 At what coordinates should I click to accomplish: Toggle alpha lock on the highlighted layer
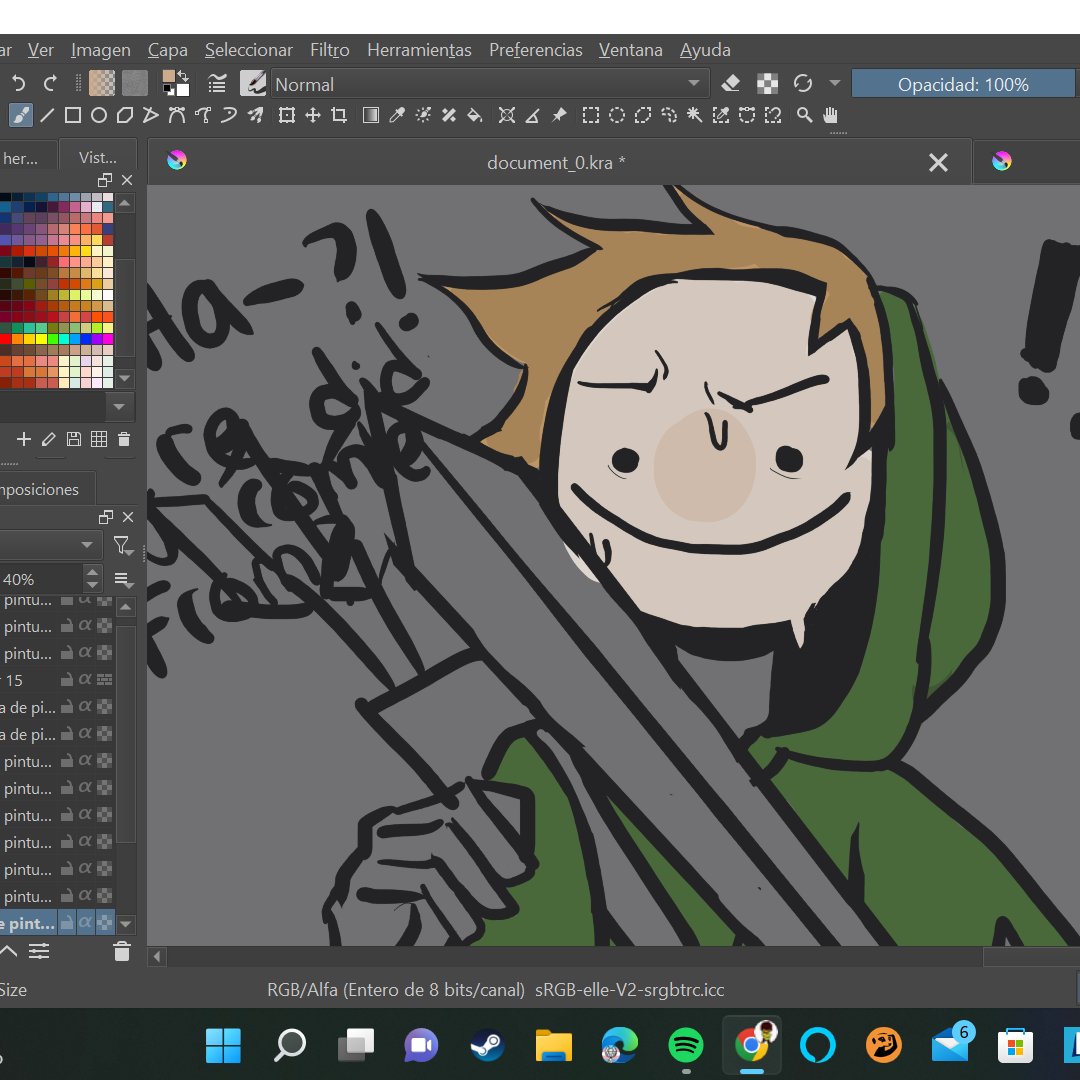[104, 922]
